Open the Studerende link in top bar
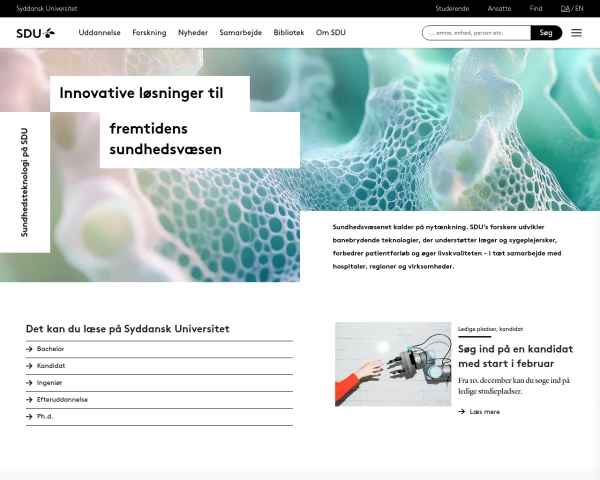The height and width of the screenshot is (480, 600). 452,8
